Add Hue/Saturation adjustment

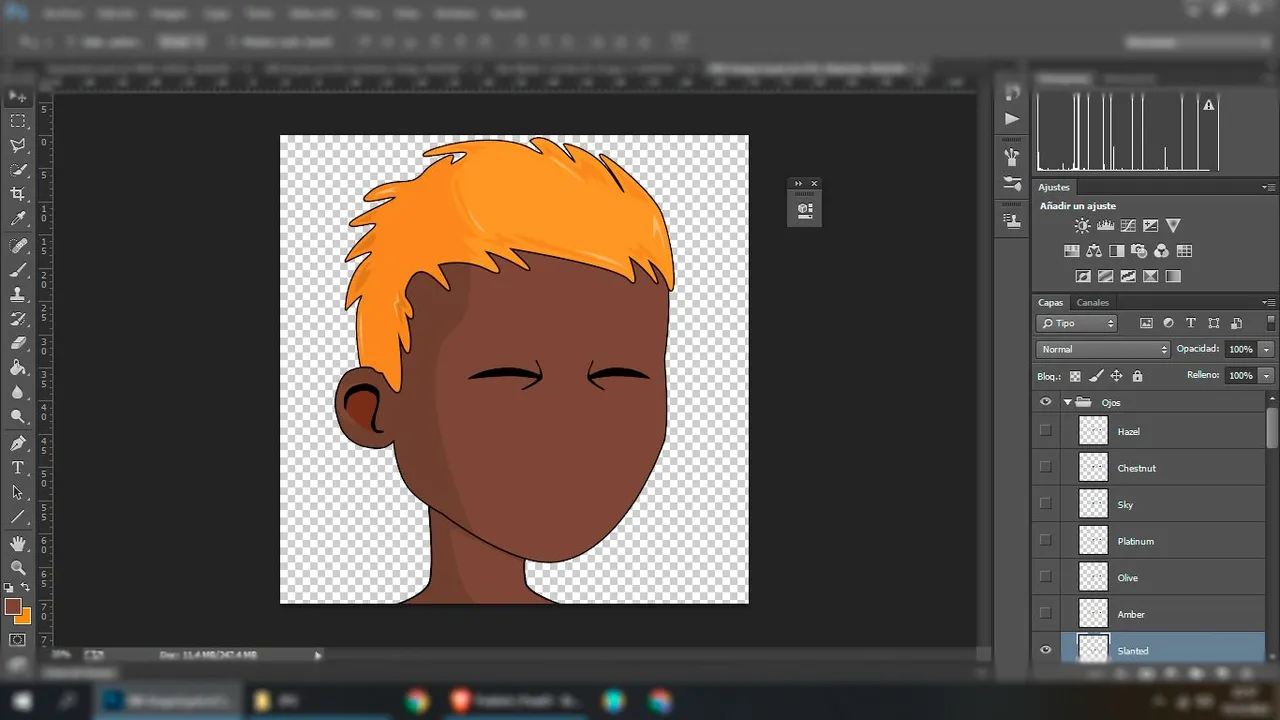[1071, 251]
